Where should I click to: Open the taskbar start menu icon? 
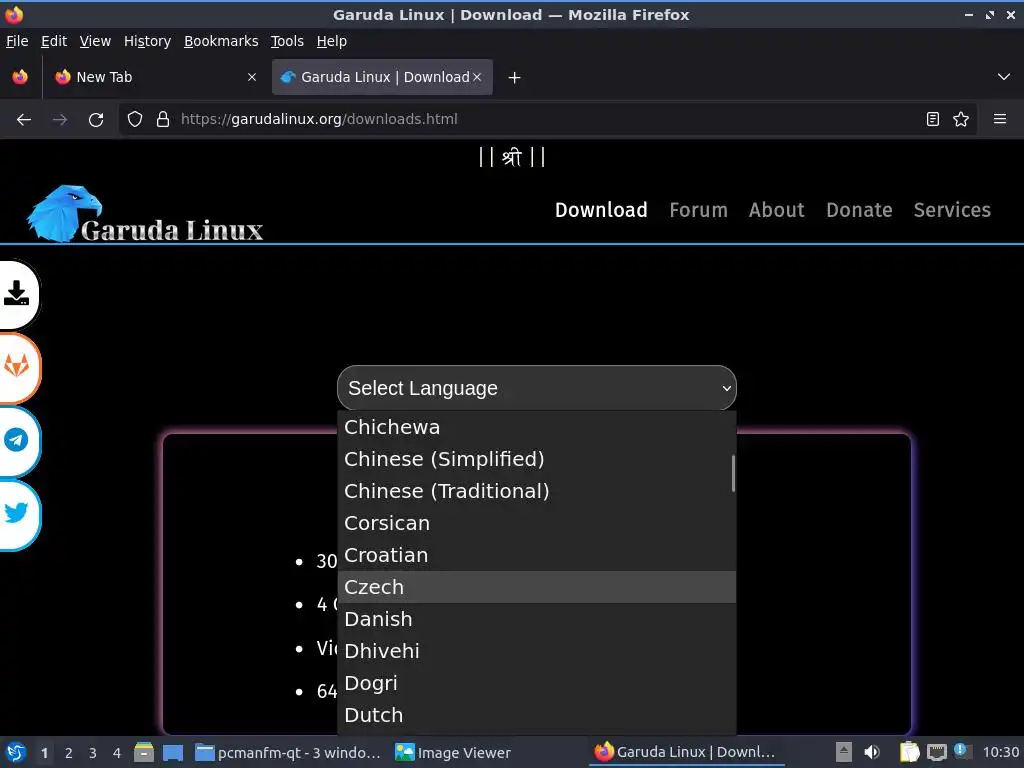tap(16, 752)
